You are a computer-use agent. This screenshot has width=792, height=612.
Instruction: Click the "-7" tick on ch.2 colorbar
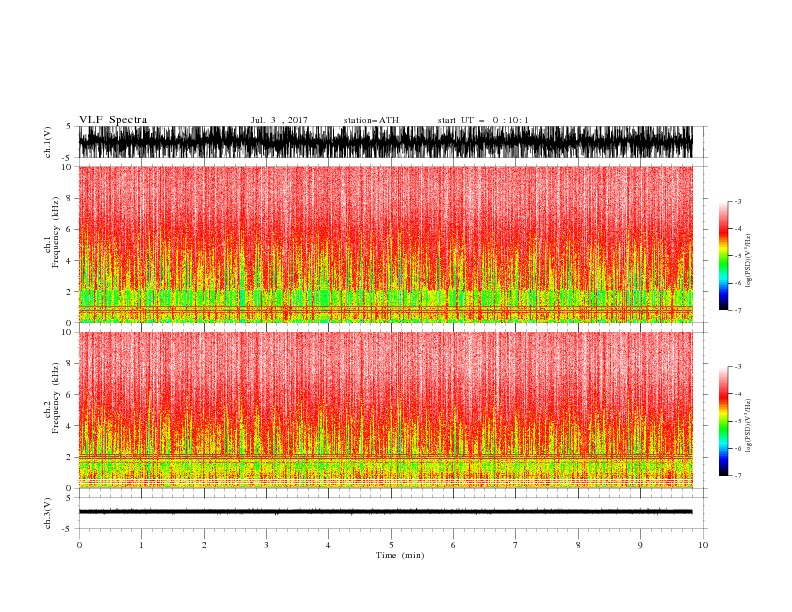(x=738, y=476)
